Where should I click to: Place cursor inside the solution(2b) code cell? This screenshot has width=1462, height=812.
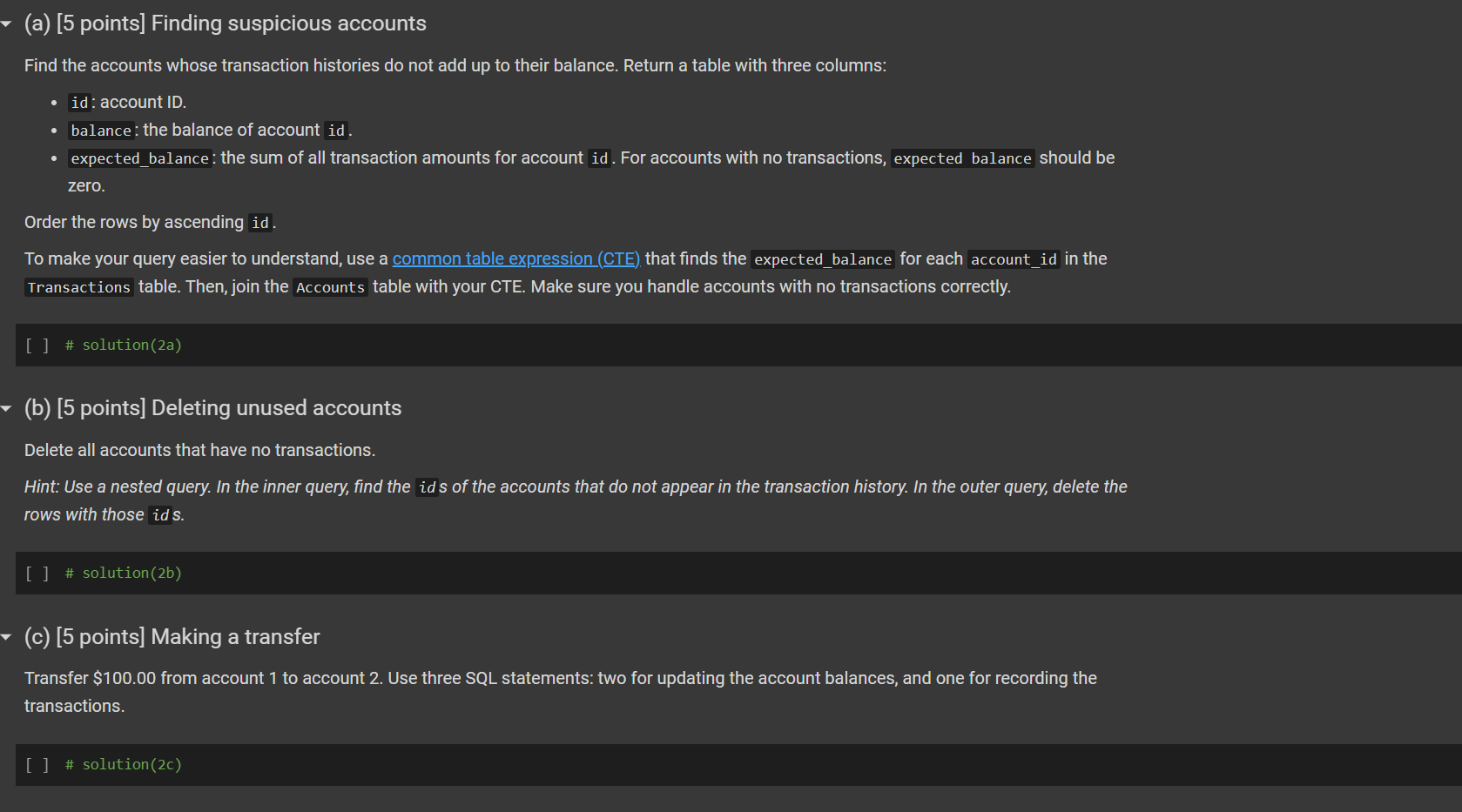tap(348, 573)
